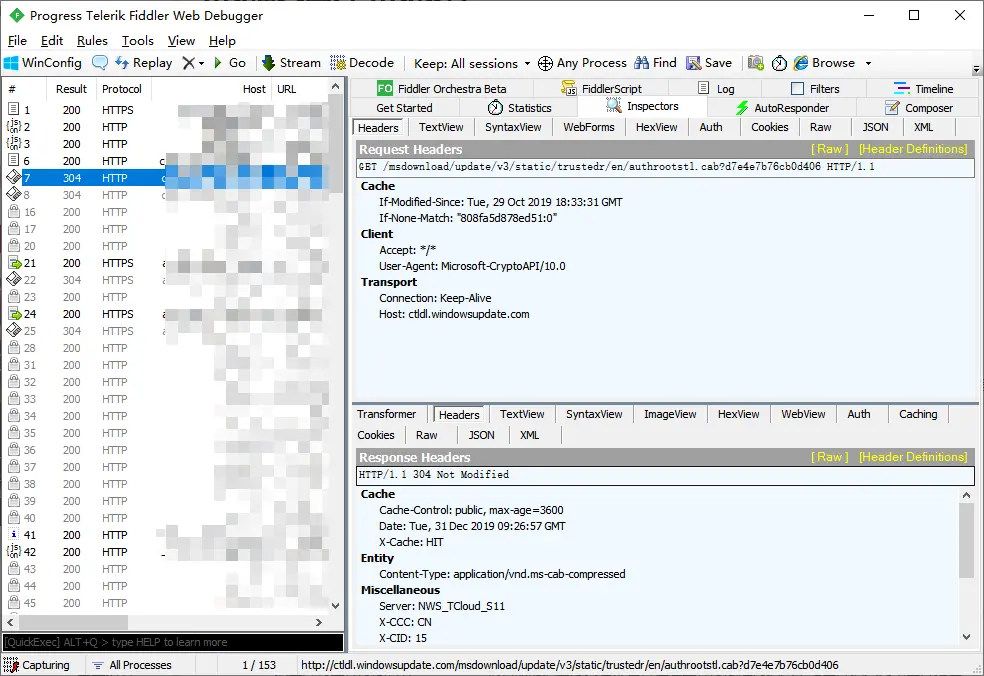The height and width of the screenshot is (676, 984).
Task: Open the Tools menu
Action: click(137, 41)
